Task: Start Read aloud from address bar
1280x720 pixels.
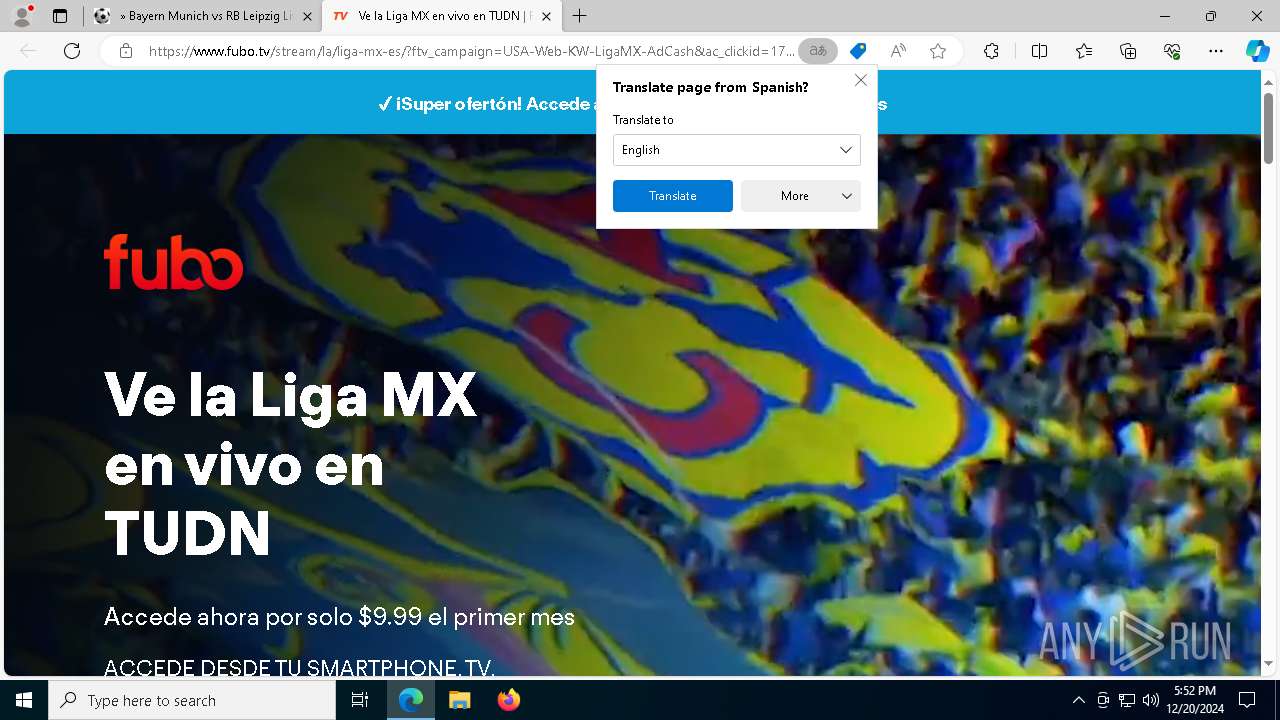Action: [898, 51]
